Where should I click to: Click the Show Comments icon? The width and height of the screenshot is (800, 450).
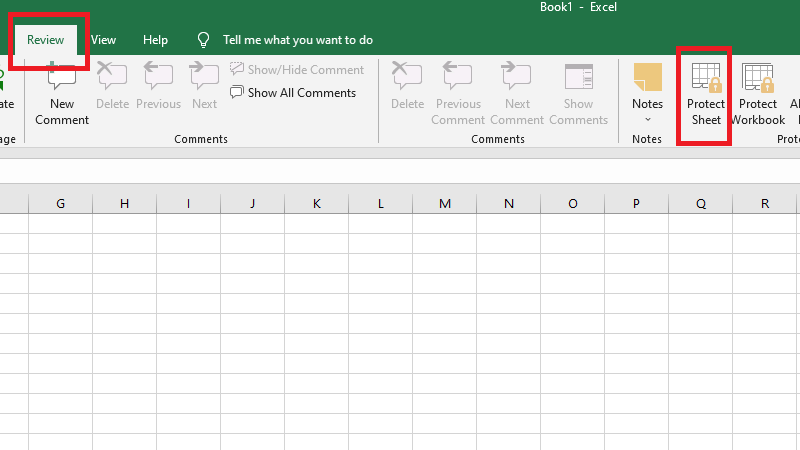[578, 78]
